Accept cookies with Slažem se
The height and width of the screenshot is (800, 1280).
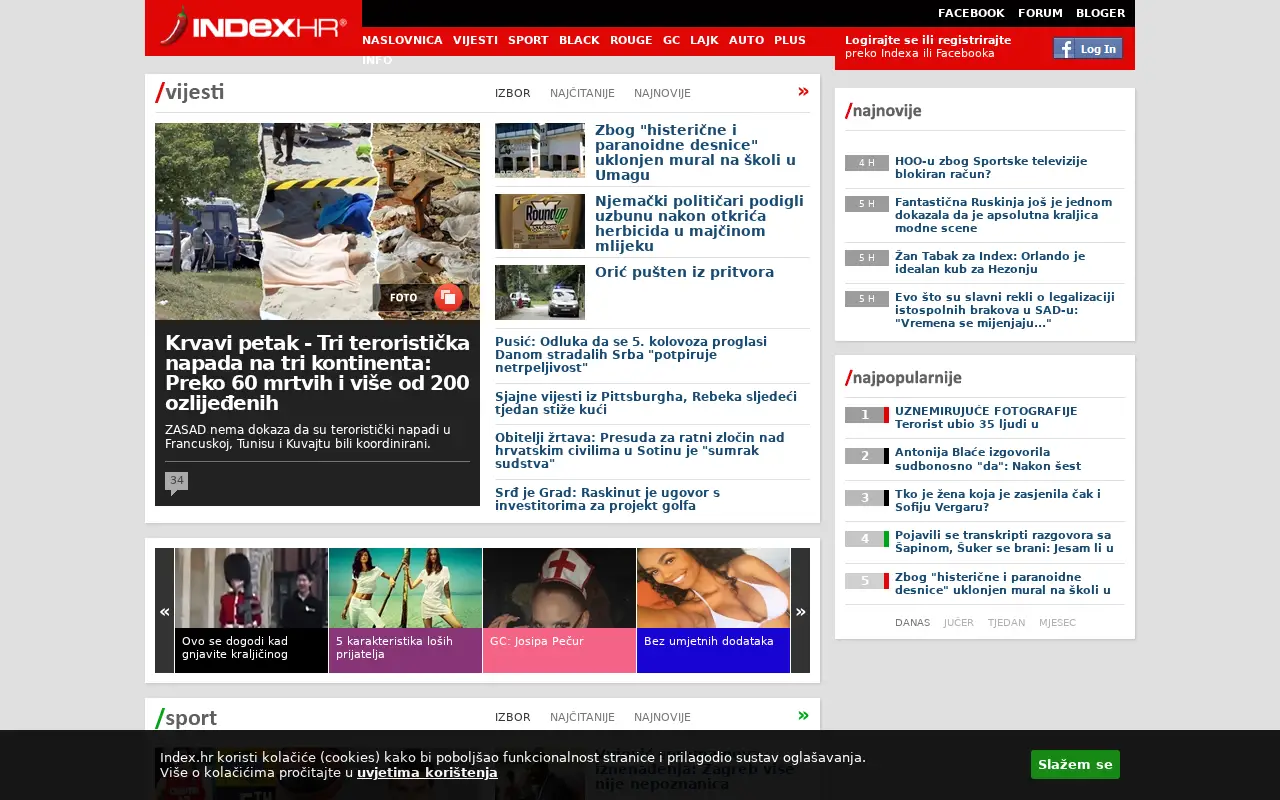[1075, 764]
